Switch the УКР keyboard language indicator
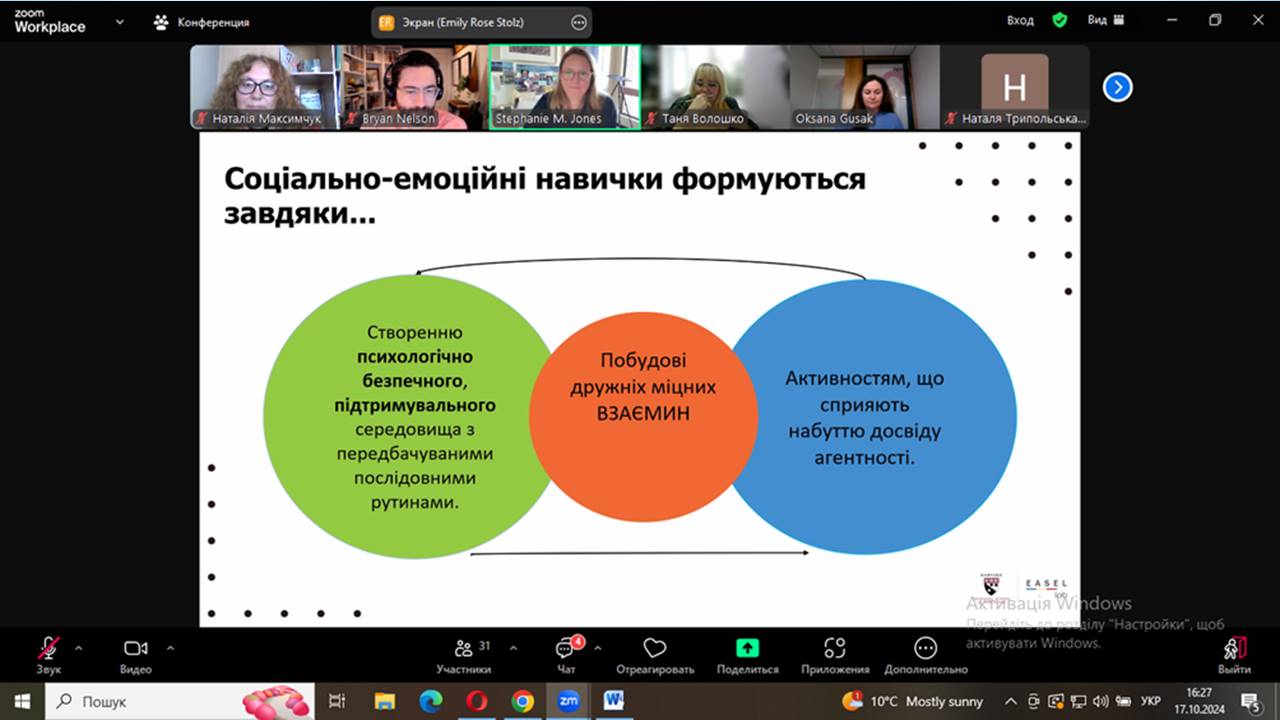 (x=1151, y=701)
